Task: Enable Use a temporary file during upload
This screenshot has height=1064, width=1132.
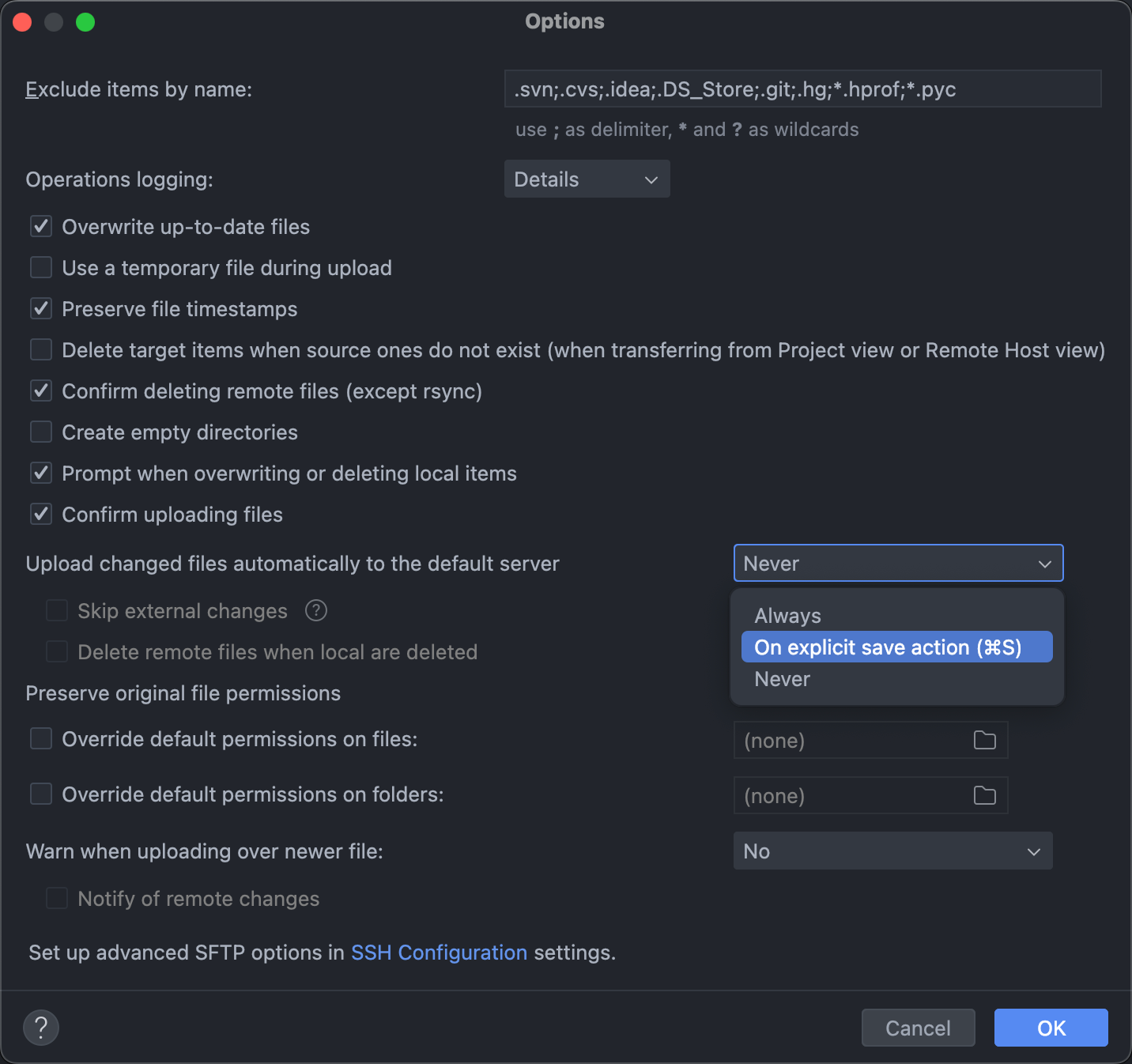Action: (41, 268)
